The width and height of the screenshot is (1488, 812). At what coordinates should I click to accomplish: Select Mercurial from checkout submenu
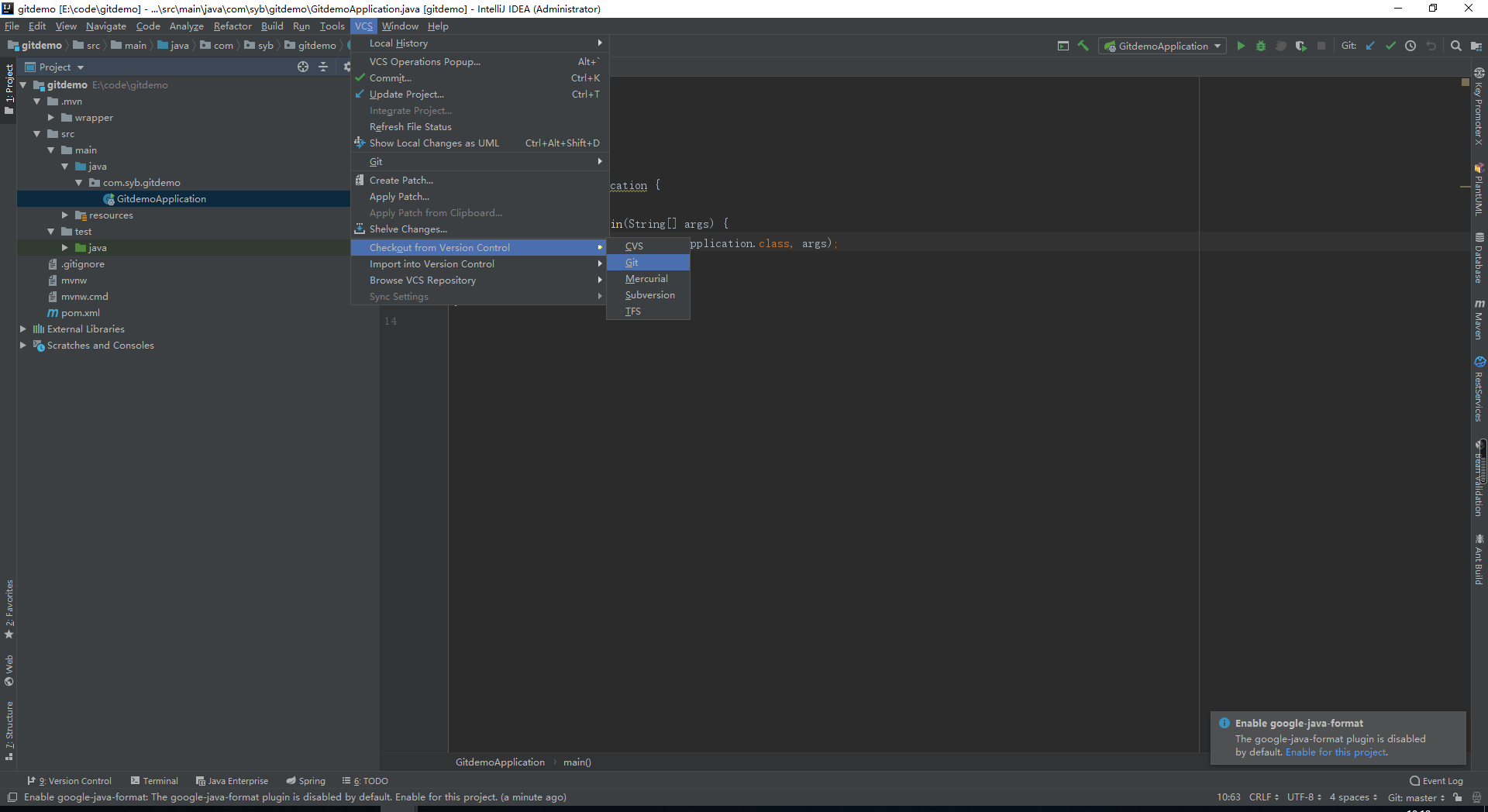click(648, 279)
